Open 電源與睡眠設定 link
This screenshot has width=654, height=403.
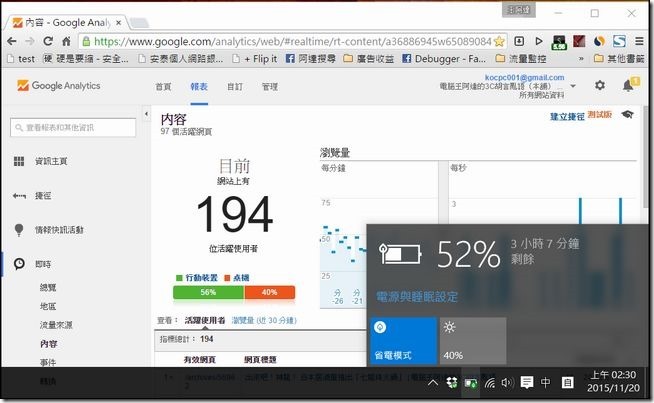click(417, 297)
